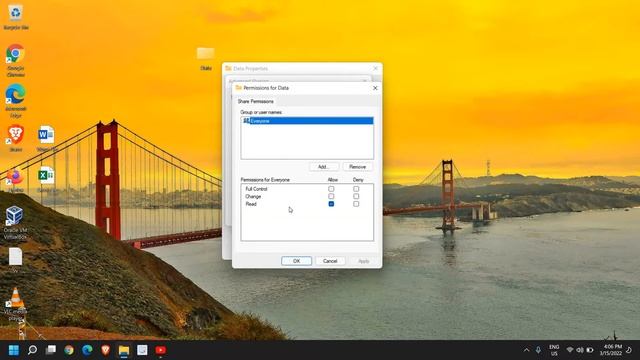The image size is (640, 360).
Task: Click the Remove button
Action: tap(358, 167)
